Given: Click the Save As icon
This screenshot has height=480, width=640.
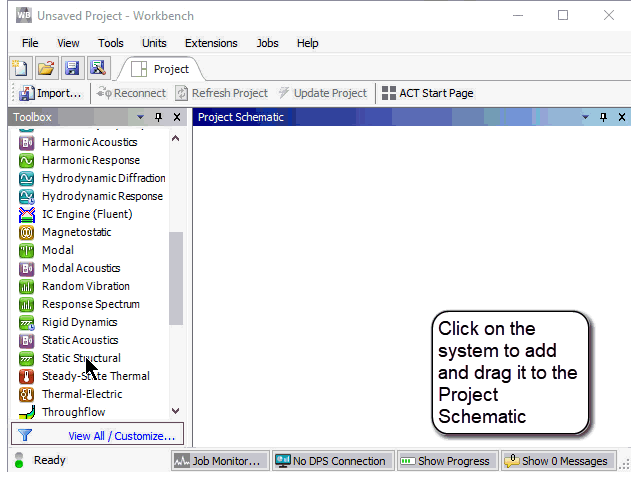Looking at the screenshot, I should [x=97, y=68].
